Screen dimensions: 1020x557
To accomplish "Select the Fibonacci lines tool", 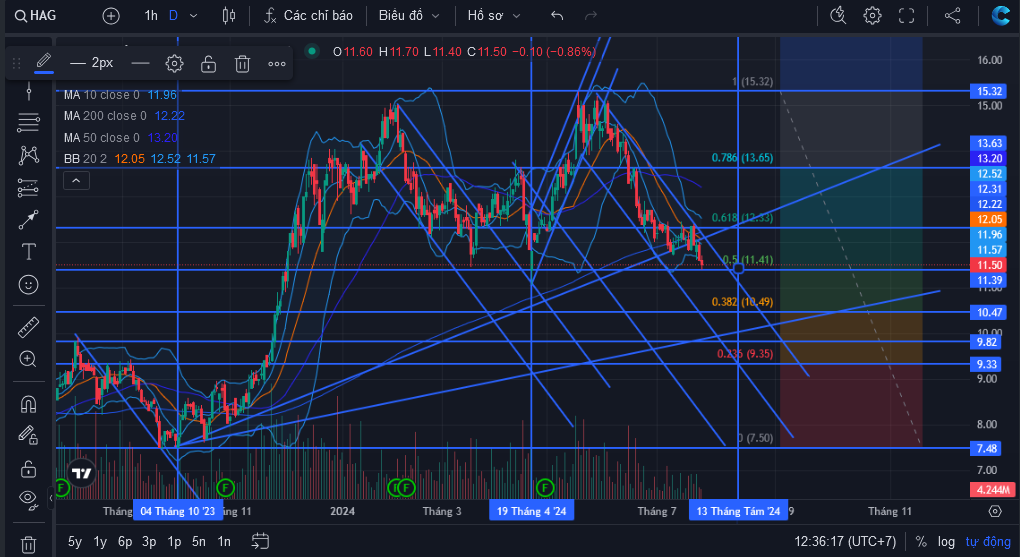I will [28, 122].
